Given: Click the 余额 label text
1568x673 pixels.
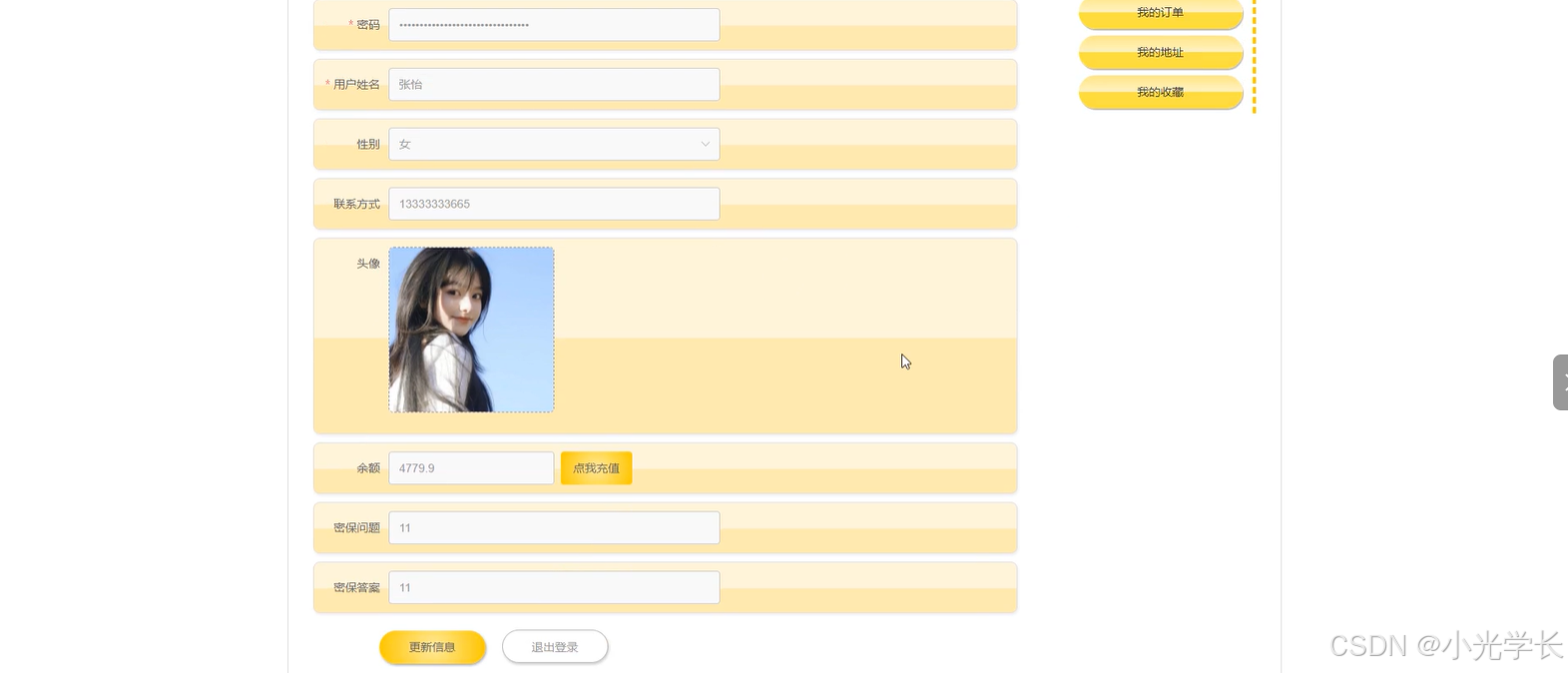Looking at the screenshot, I should click(x=368, y=468).
